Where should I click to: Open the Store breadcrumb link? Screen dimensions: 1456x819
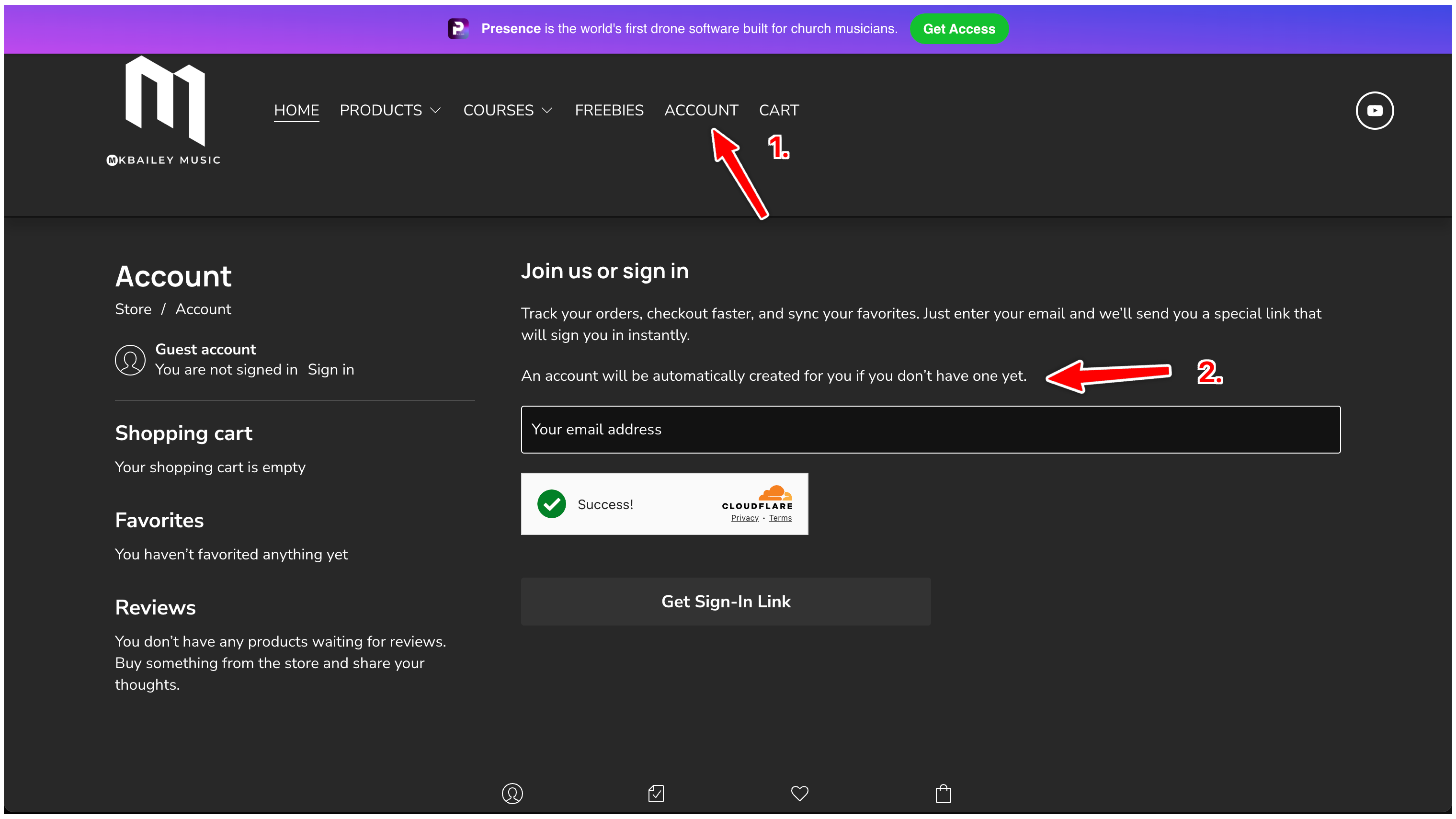(x=133, y=309)
